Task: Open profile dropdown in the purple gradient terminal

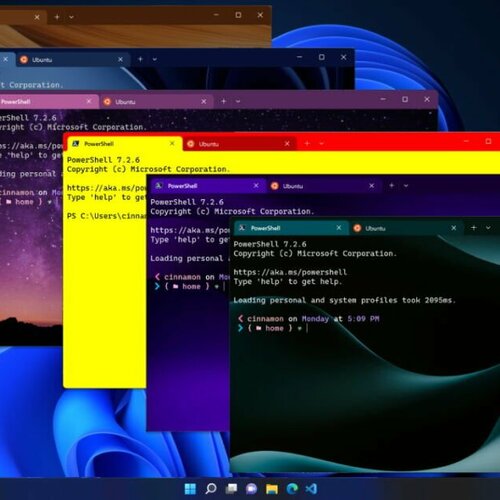Action: click(406, 186)
